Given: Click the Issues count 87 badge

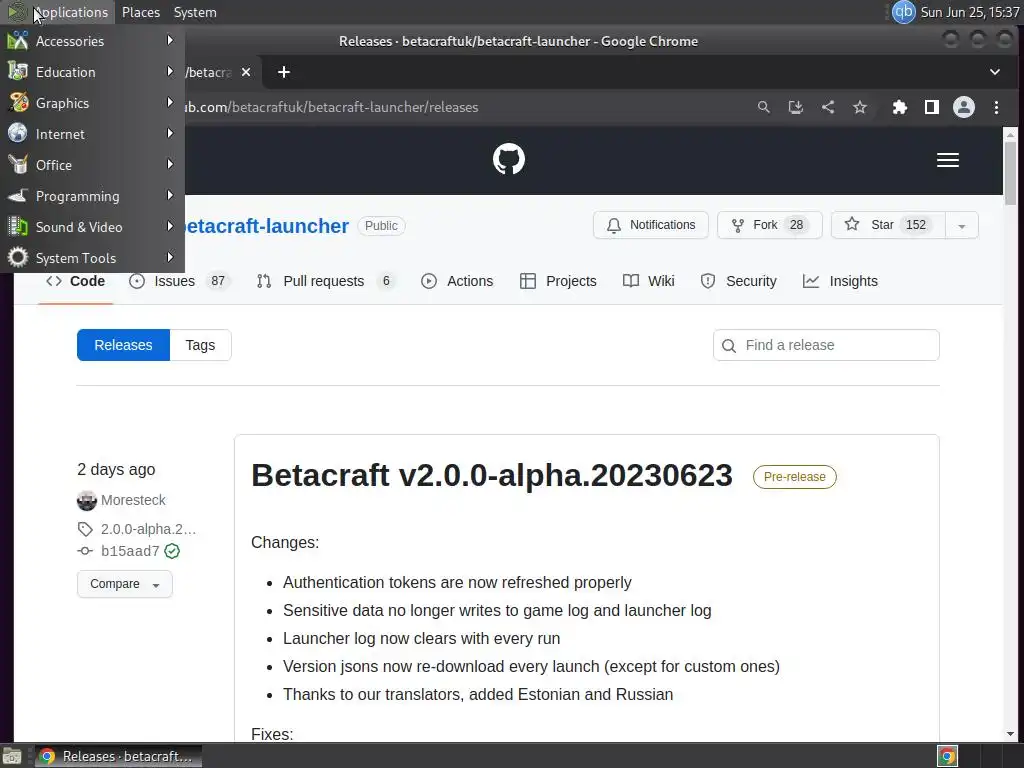Looking at the screenshot, I should pyautogui.click(x=217, y=281).
